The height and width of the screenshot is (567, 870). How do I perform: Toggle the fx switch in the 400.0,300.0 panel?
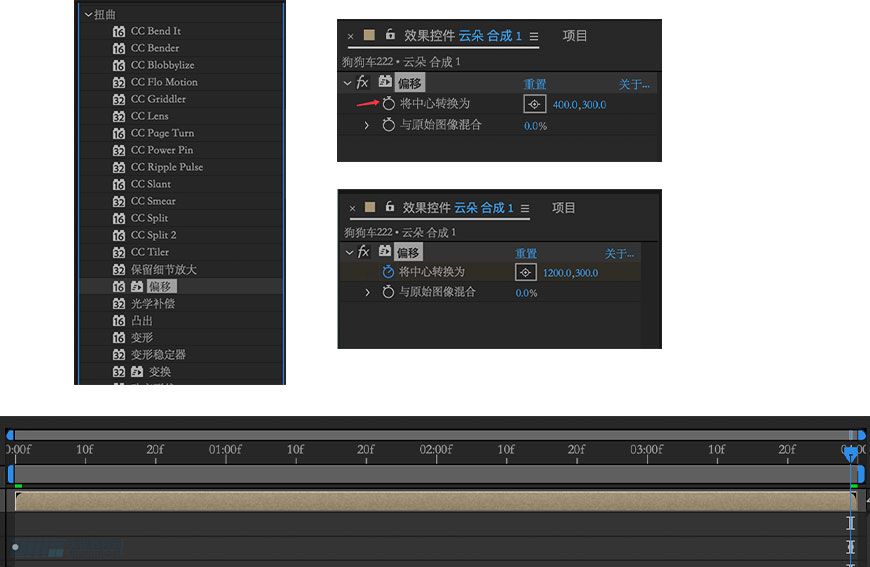(362, 83)
